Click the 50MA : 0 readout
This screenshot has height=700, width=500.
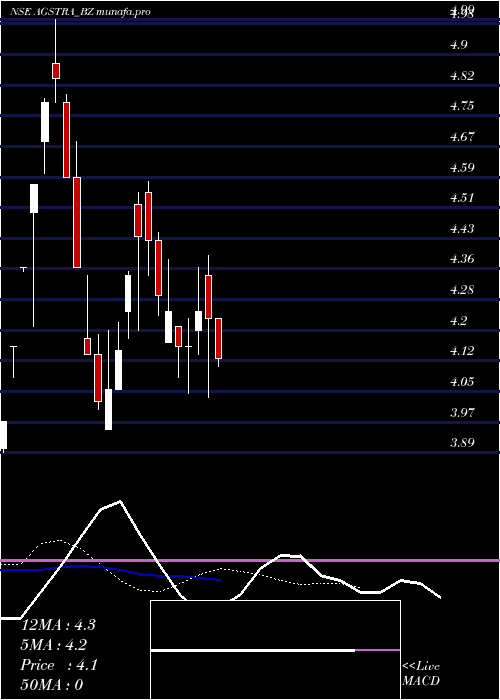52,685
